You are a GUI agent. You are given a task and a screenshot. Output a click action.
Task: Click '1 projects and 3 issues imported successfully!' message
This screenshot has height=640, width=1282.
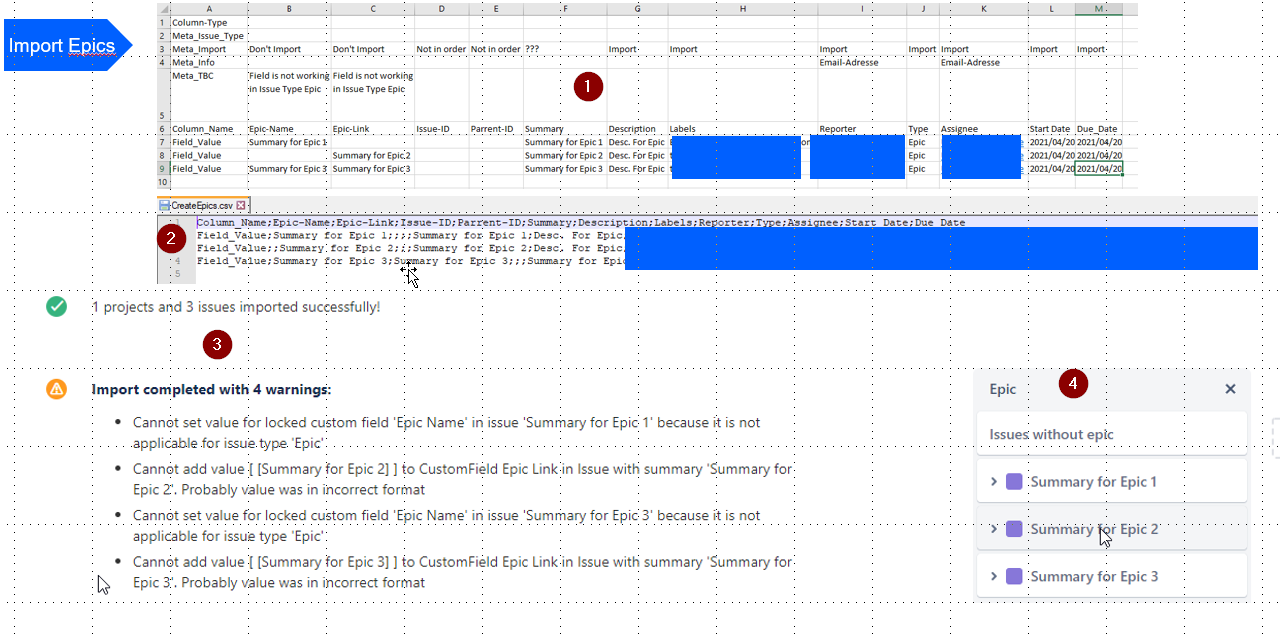236,307
